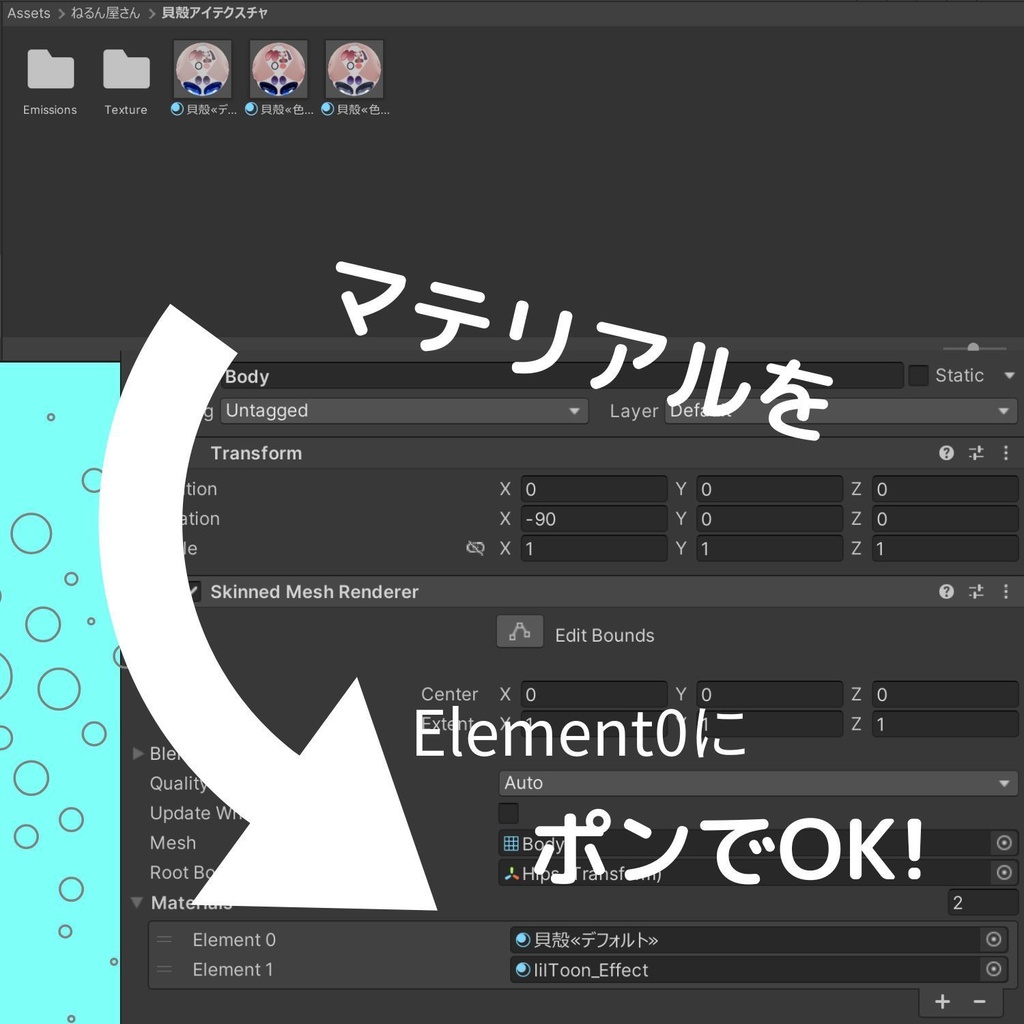Screen dimensions: 1024x1024
Task: Open the Quality dropdown set to Auto
Action: [x=757, y=783]
